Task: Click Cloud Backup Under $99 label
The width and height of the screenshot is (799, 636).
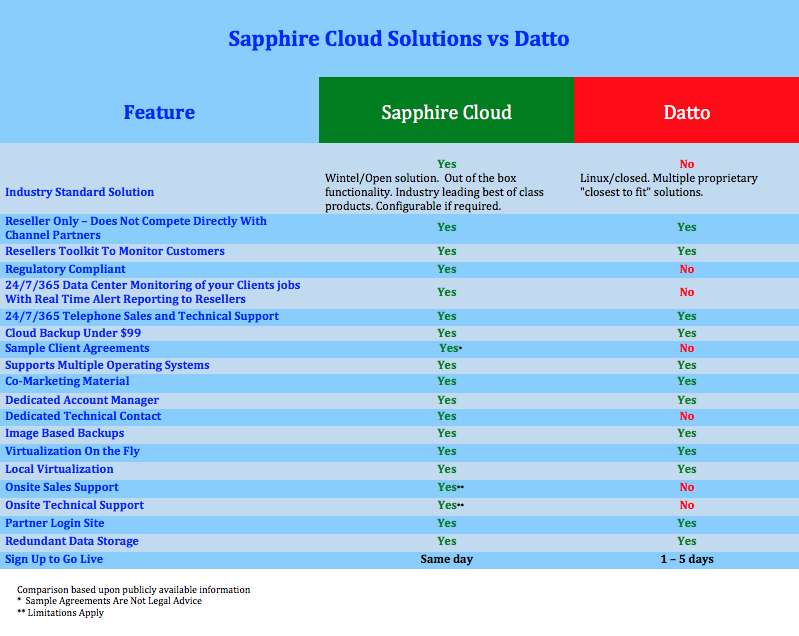Action: point(73,333)
